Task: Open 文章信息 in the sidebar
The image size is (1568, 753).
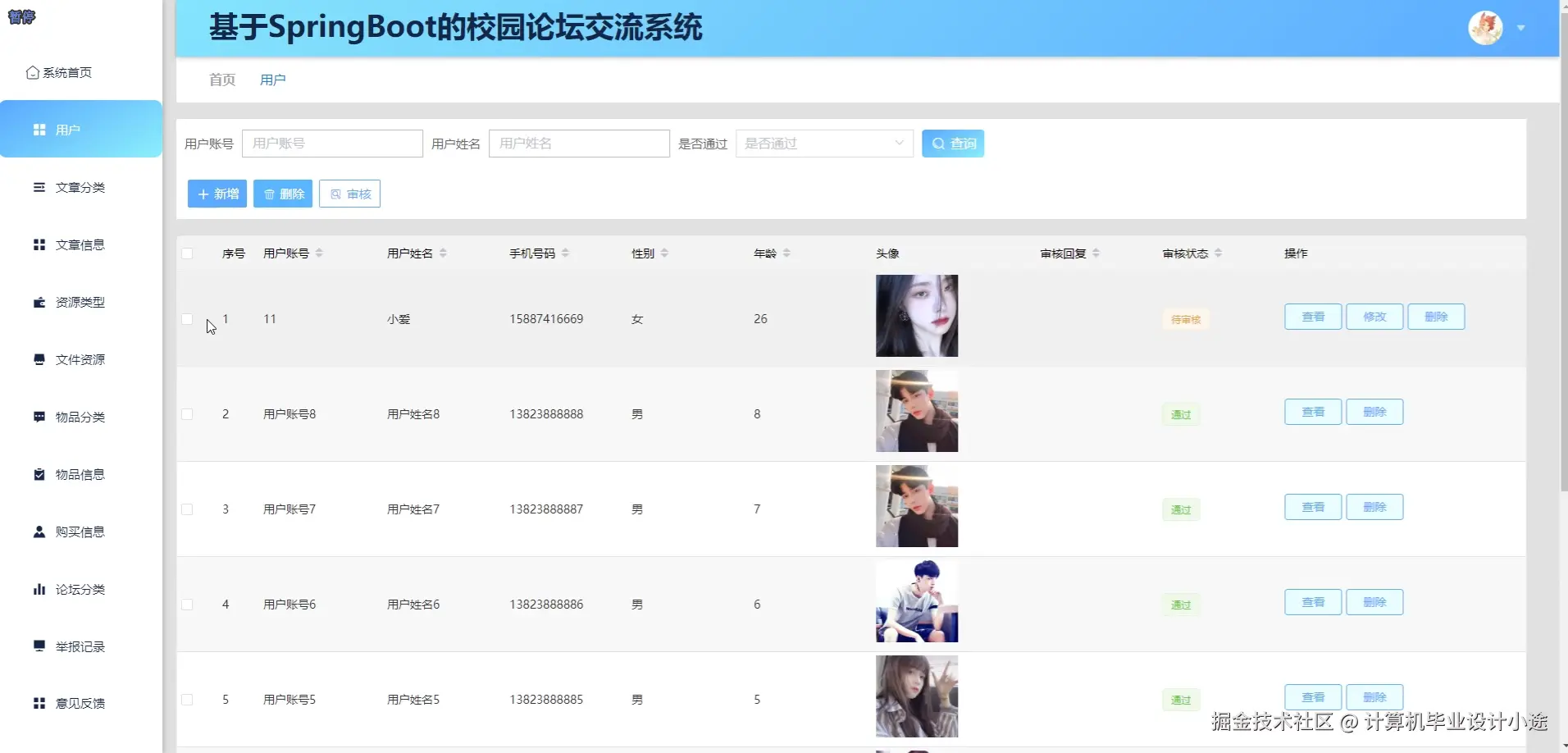Action: 80,244
